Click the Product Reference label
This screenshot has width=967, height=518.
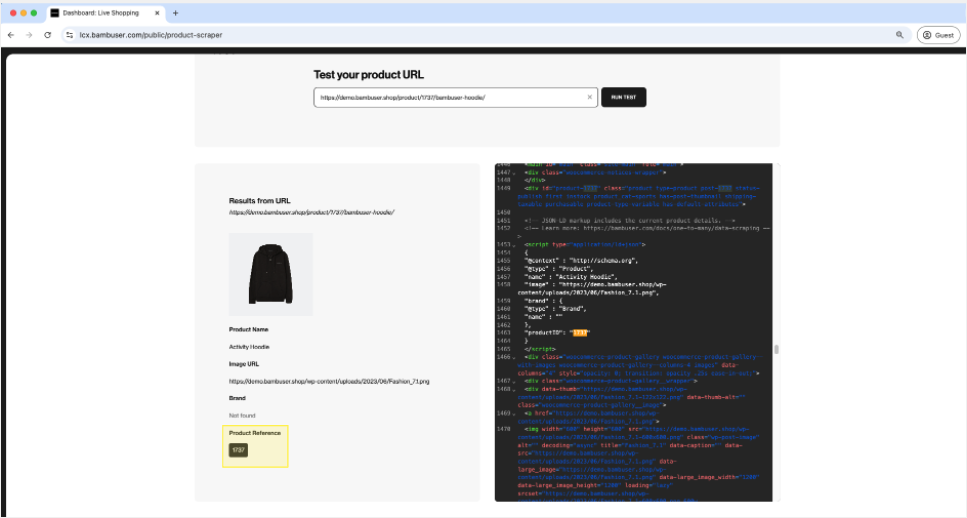[255, 433]
